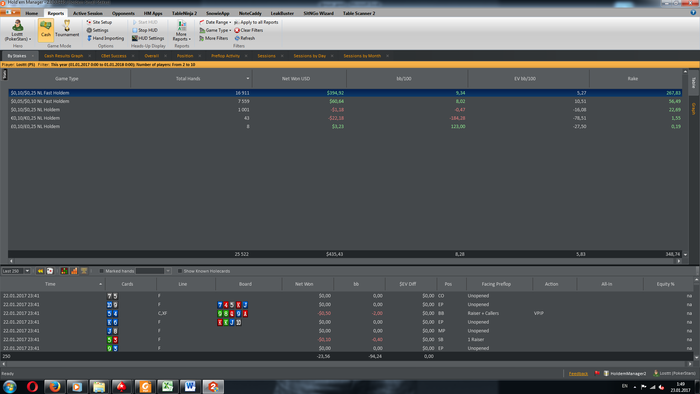
Task: Open Site Setup options
Action: coord(99,22)
